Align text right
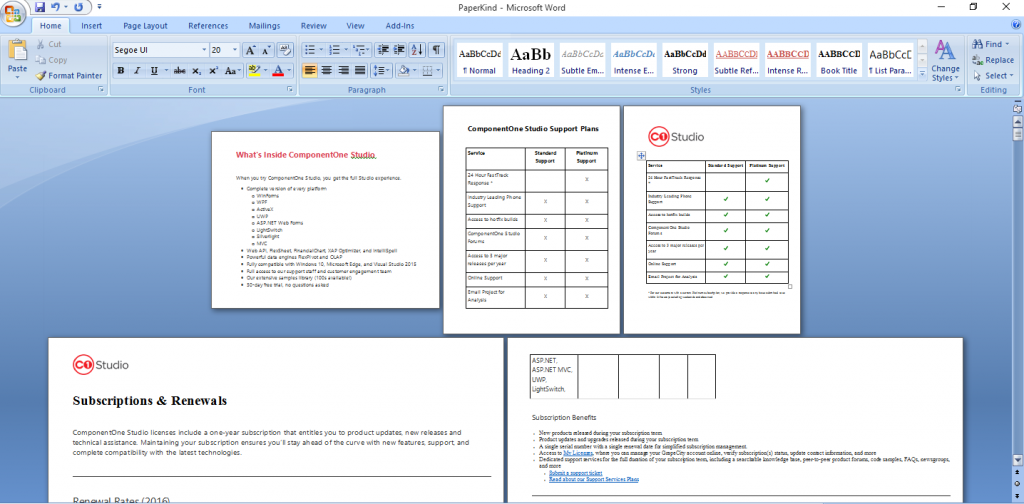The height and width of the screenshot is (504, 1024). (343, 71)
